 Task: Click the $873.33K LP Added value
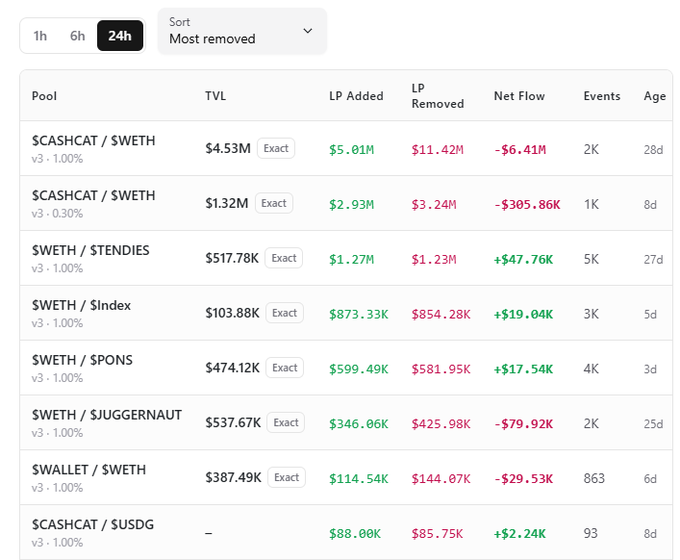point(358,314)
